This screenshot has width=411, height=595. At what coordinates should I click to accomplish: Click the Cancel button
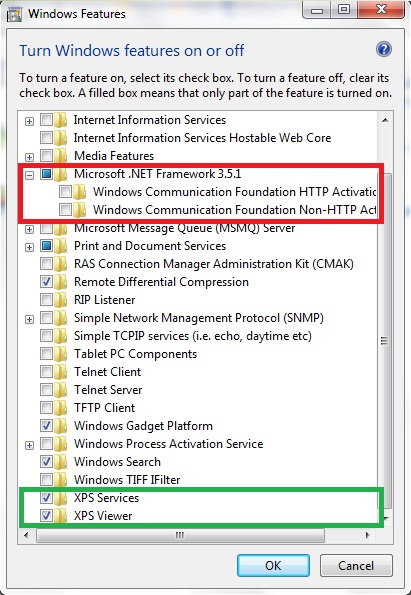(356, 565)
